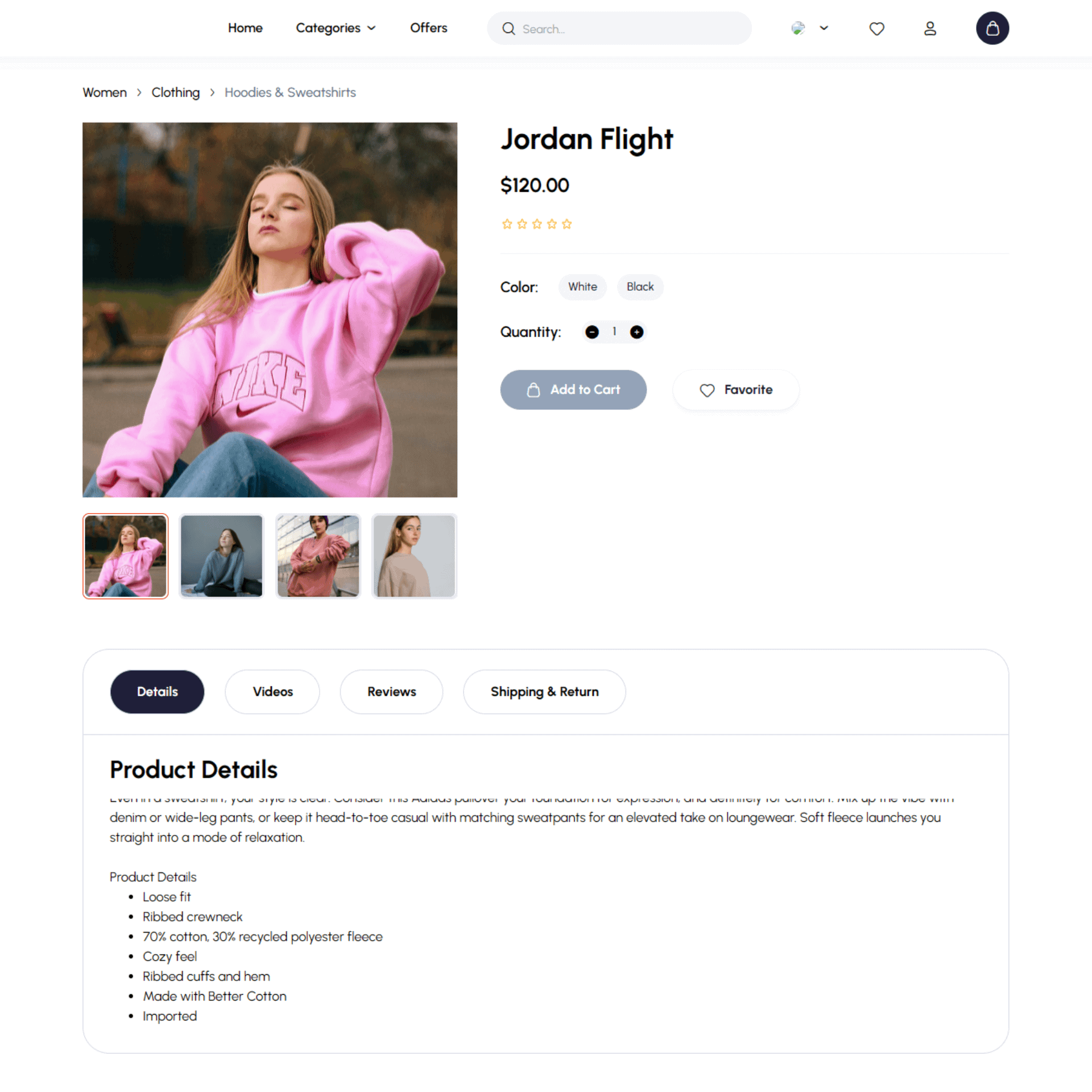Select the gray sweatshirt thumbnail image

pos(222,556)
